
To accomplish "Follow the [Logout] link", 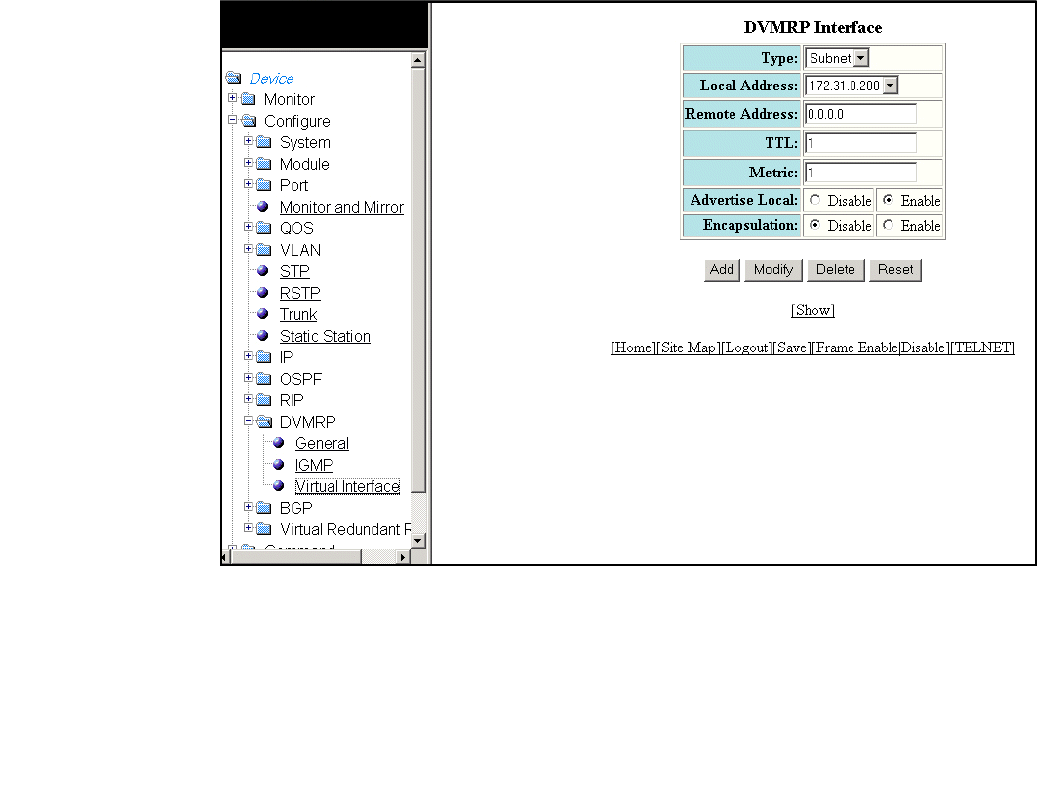I will tap(746, 348).
